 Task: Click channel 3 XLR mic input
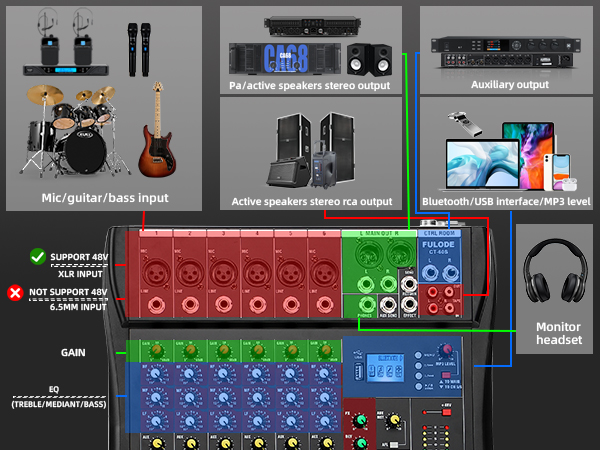pos(223,273)
